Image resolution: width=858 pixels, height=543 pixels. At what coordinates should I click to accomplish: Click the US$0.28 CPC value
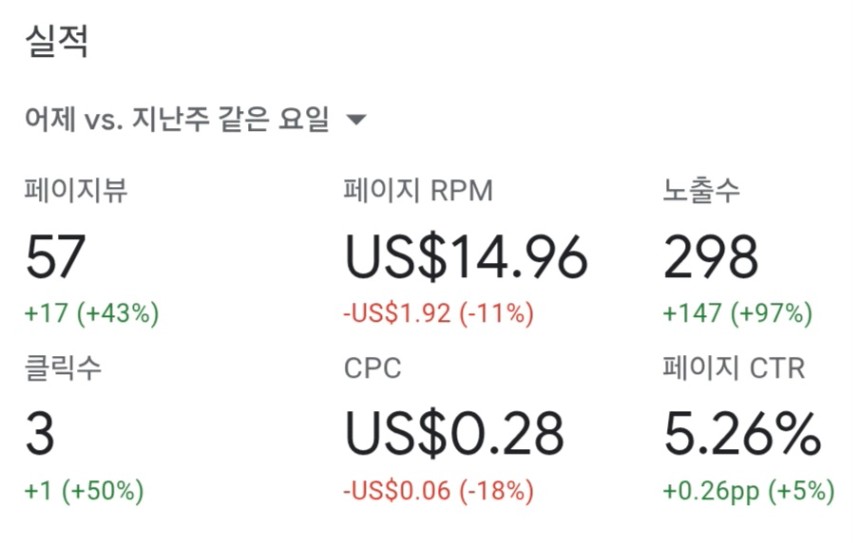coord(454,433)
